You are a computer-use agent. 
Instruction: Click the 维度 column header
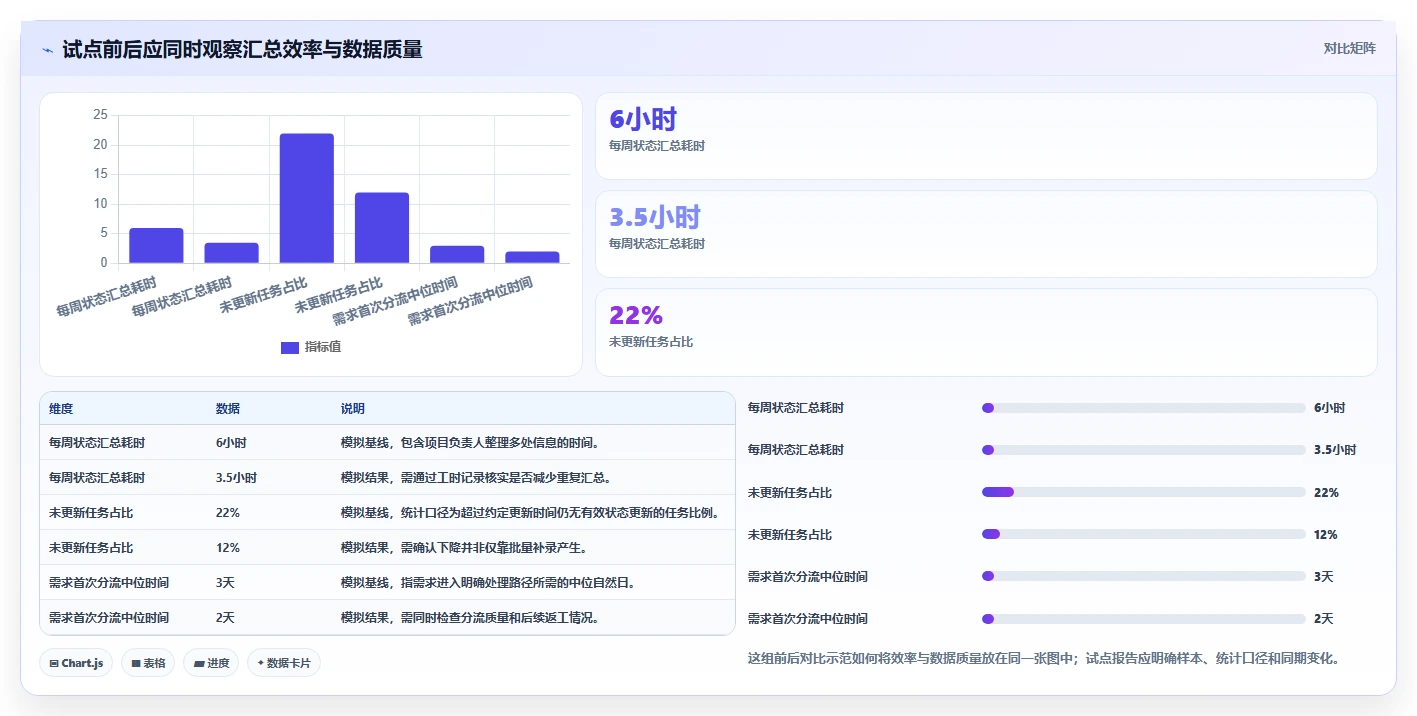(61, 409)
